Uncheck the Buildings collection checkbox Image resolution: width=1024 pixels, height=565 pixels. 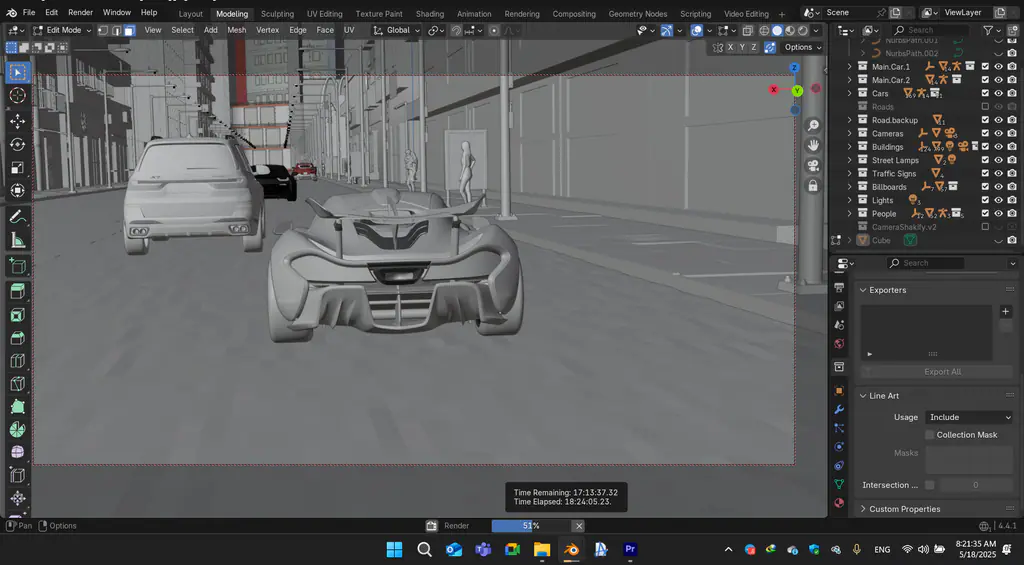985,146
